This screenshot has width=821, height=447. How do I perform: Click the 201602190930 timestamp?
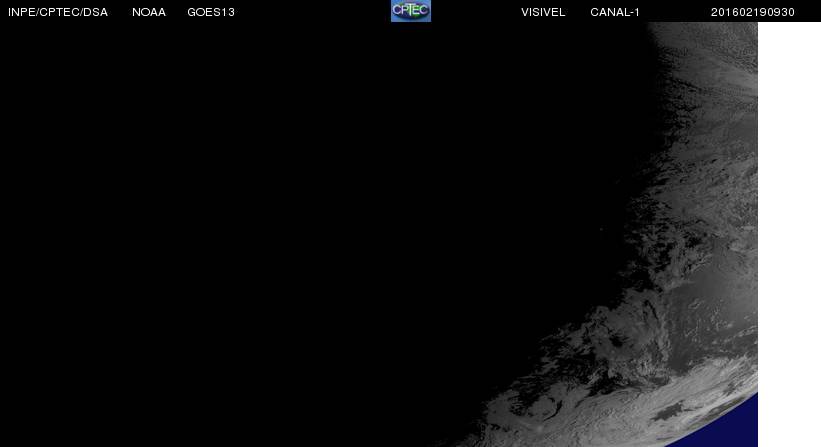[x=752, y=12]
